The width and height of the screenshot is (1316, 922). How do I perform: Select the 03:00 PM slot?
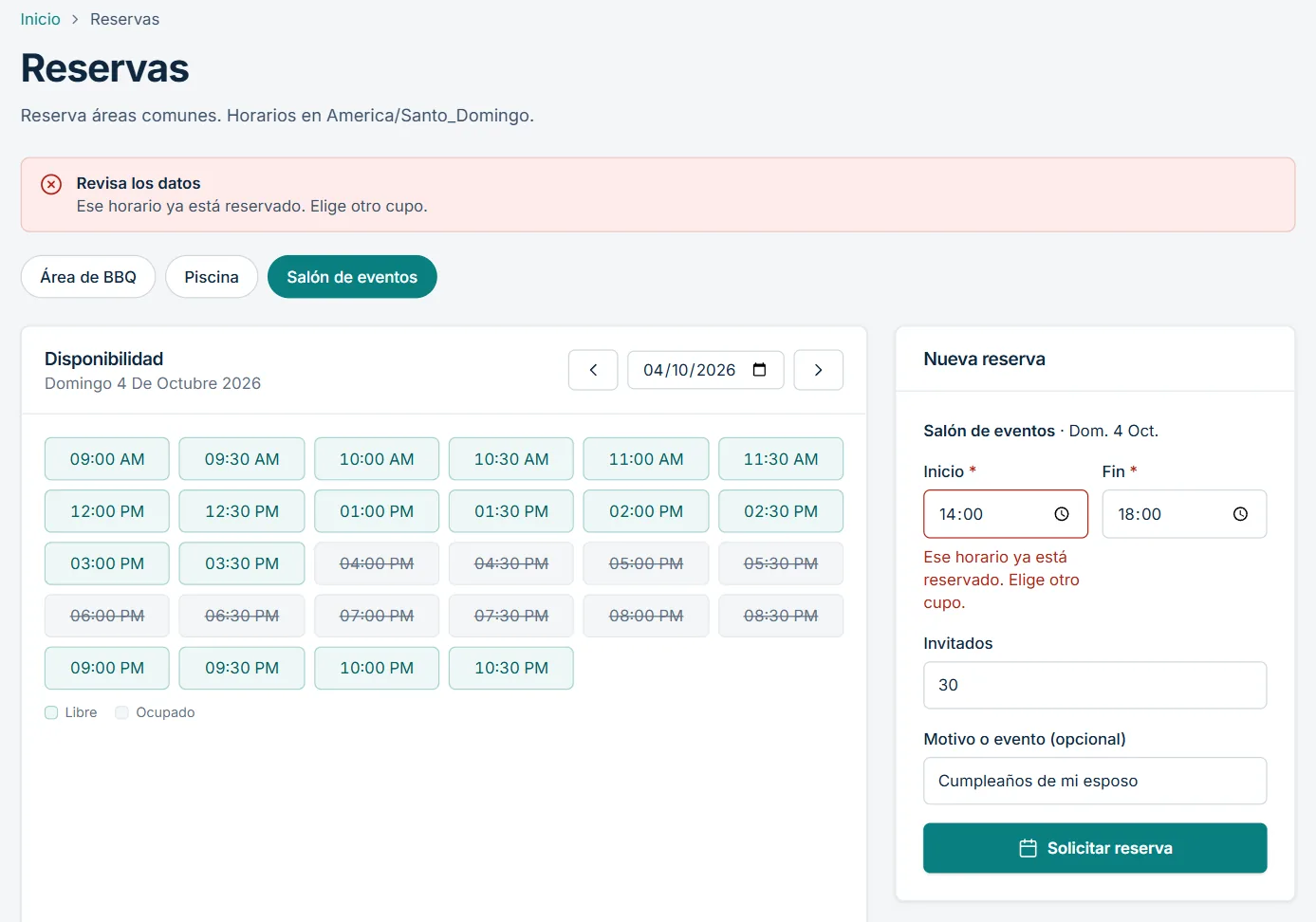click(107, 563)
